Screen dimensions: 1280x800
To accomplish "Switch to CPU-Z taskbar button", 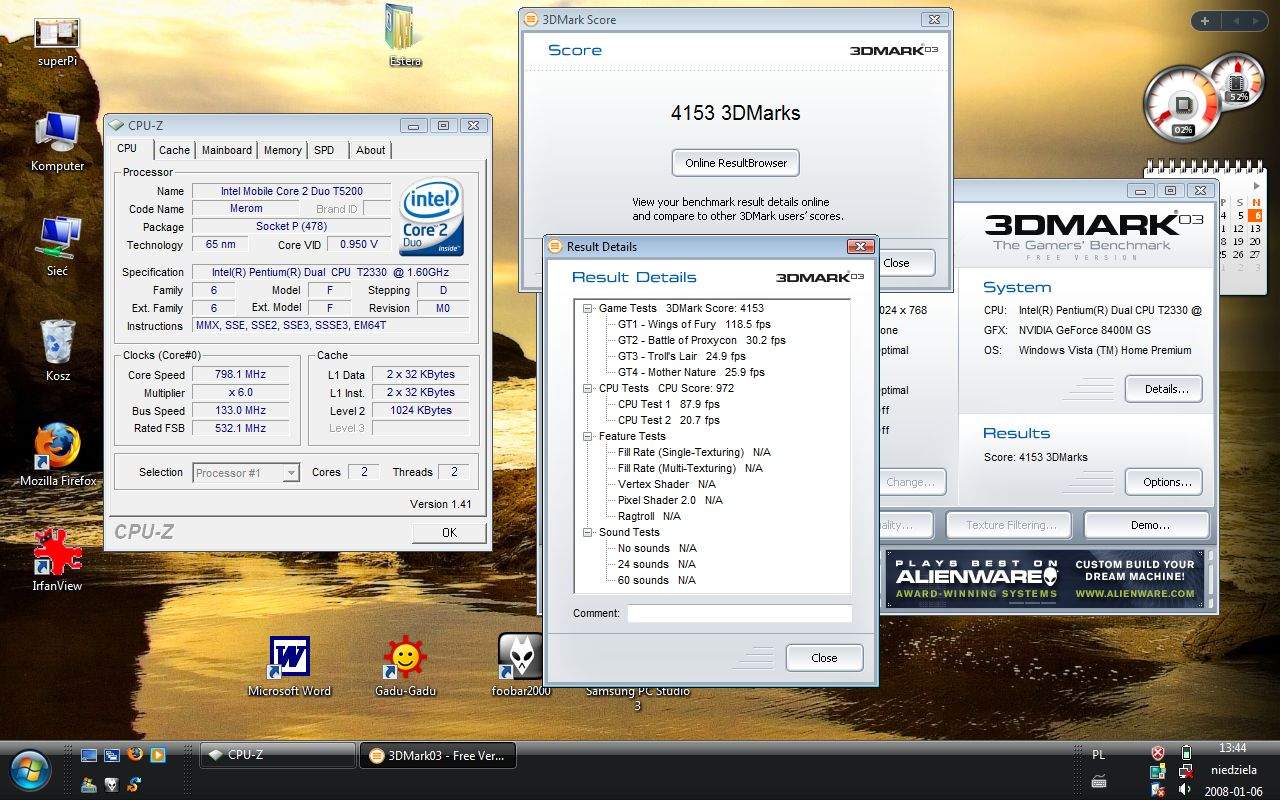I will 277,755.
